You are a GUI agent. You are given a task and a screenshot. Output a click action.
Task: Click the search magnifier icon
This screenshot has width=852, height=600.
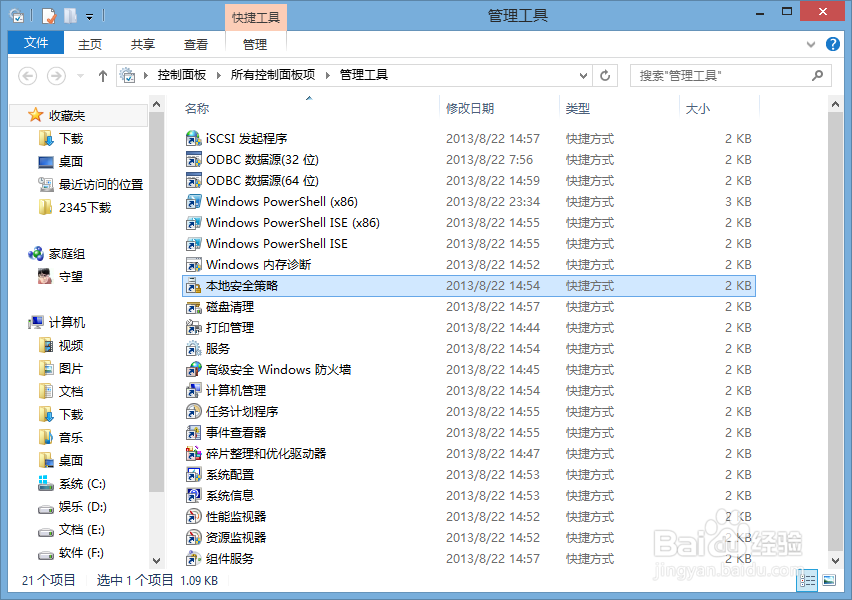(x=817, y=76)
